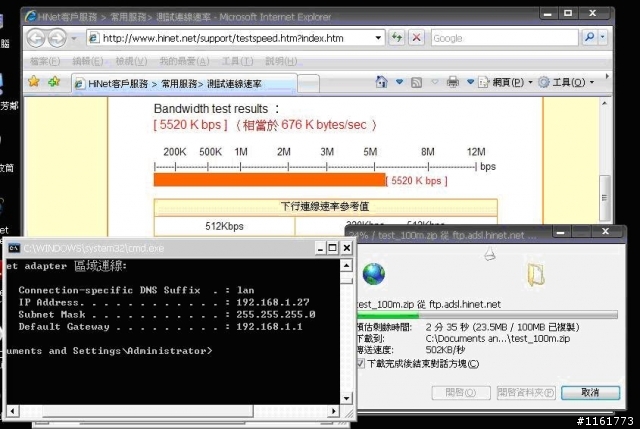
Task: Open the 工具(T) menu in menu bar
Action: (238, 61)
